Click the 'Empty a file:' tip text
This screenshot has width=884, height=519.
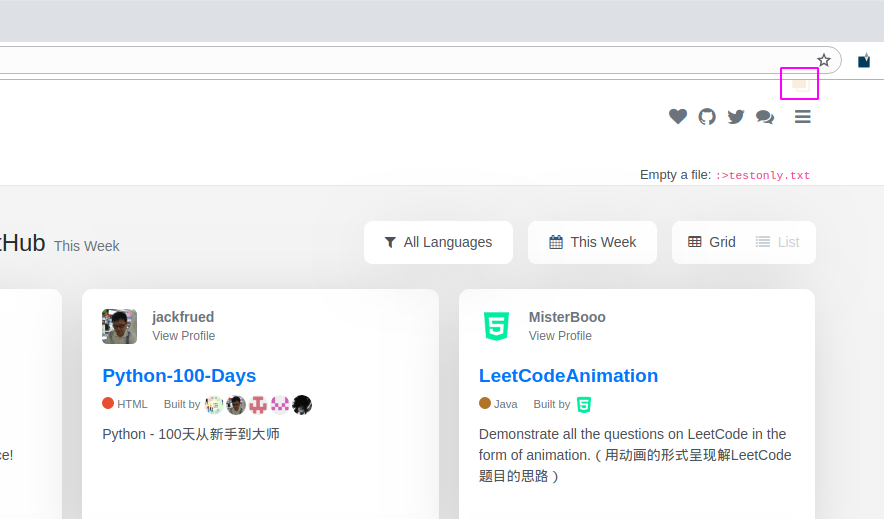click(x=675, y=175)
